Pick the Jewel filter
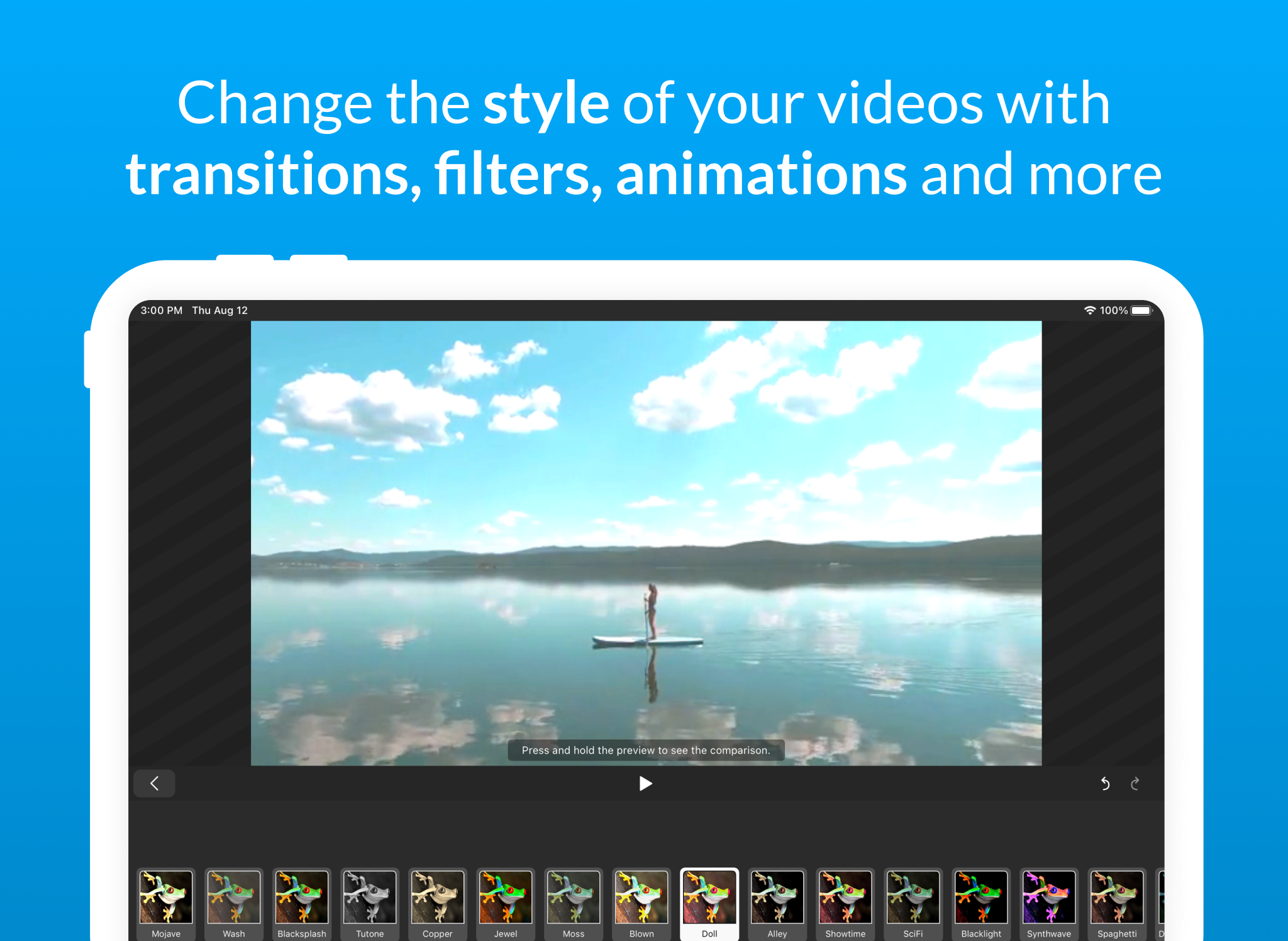The image size is (1288, 941). [x=506, y=898]
